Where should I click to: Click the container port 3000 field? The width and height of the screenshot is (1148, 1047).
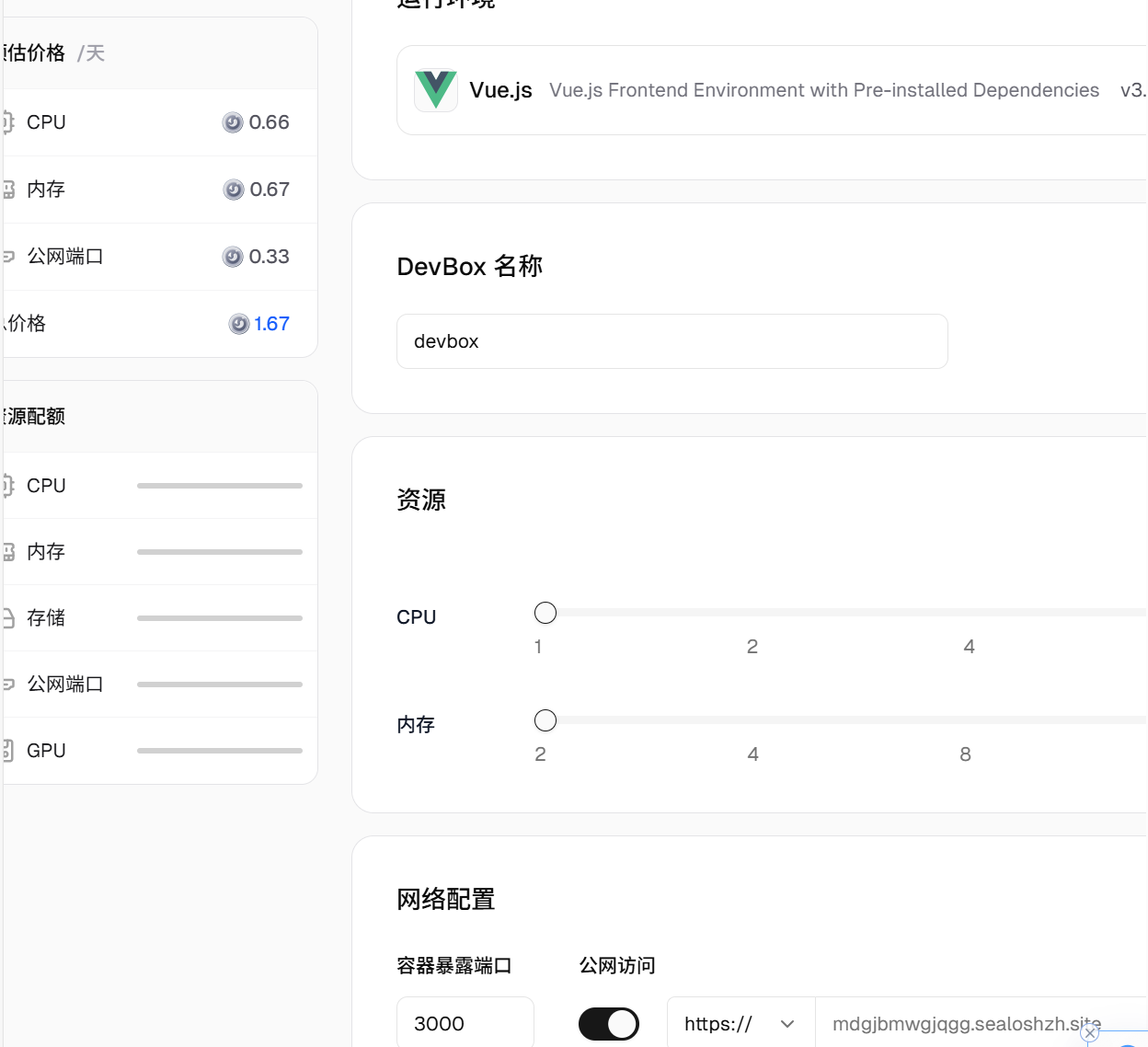click(465, 1023)
